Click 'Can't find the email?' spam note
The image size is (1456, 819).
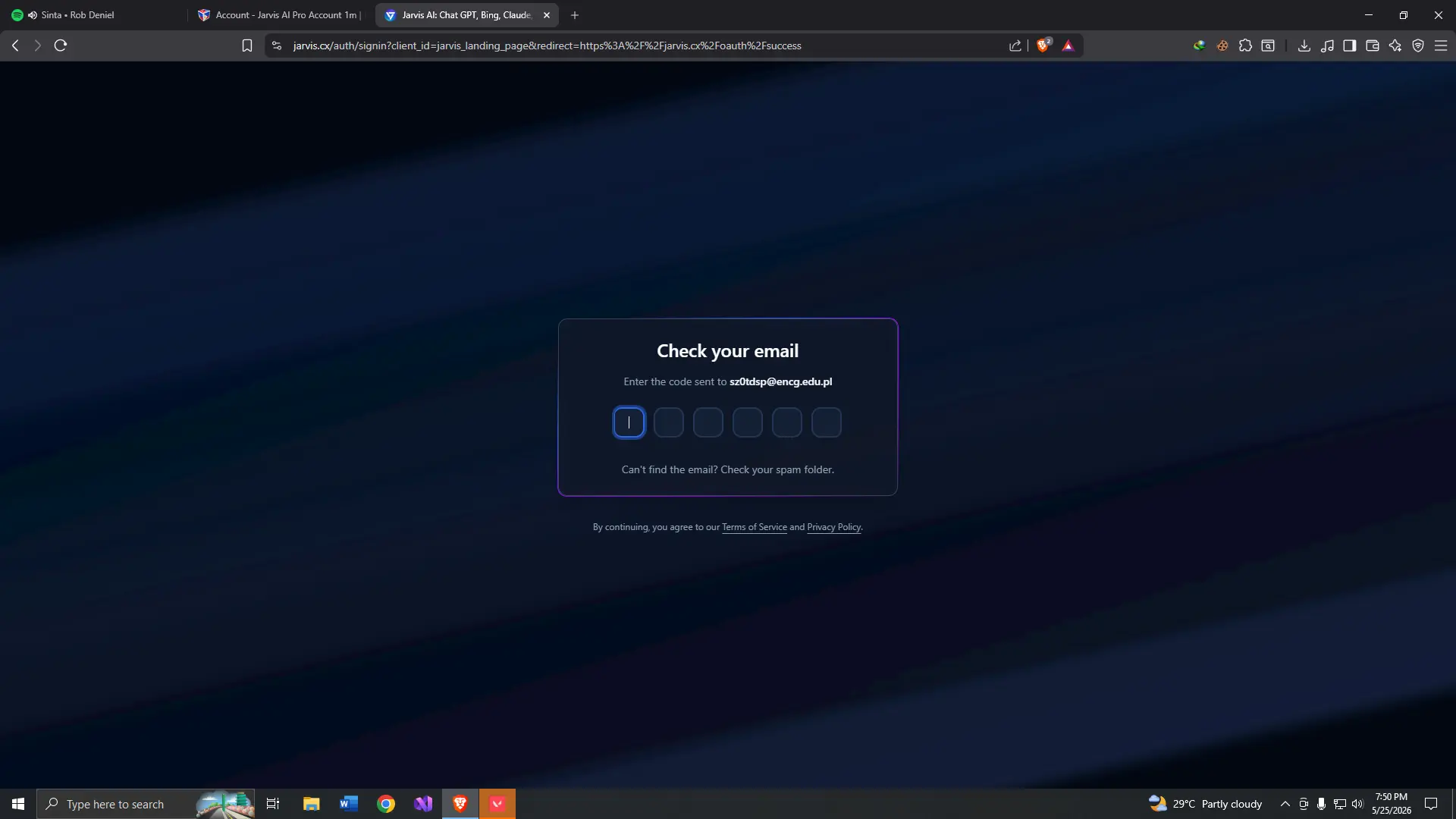(727, 469)
